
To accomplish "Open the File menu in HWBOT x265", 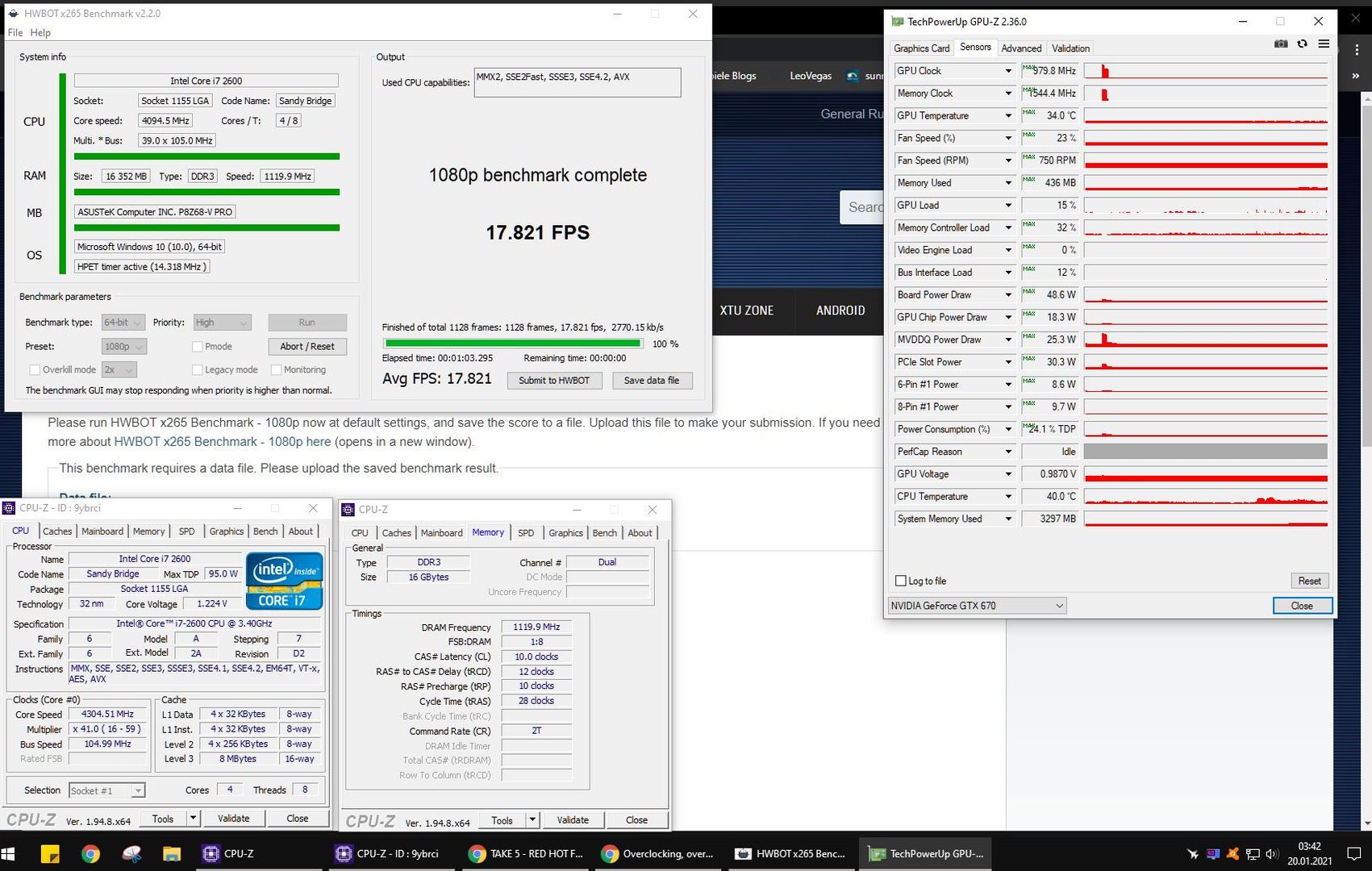I will 15,33.
